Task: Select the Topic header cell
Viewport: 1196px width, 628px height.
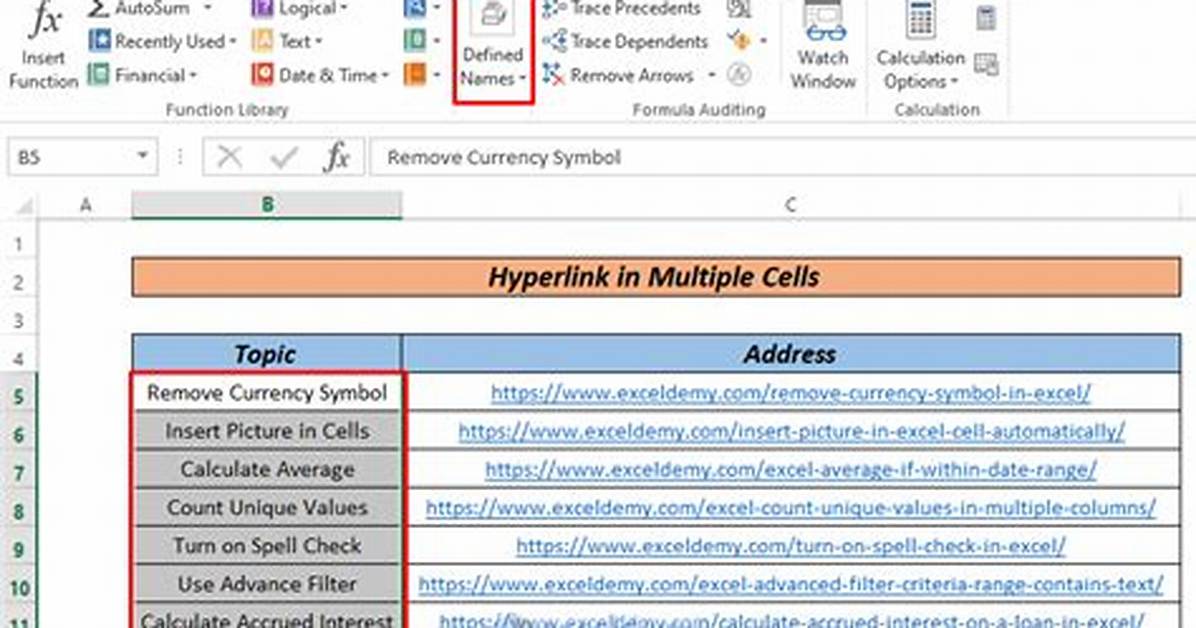Action: (267, 354)
